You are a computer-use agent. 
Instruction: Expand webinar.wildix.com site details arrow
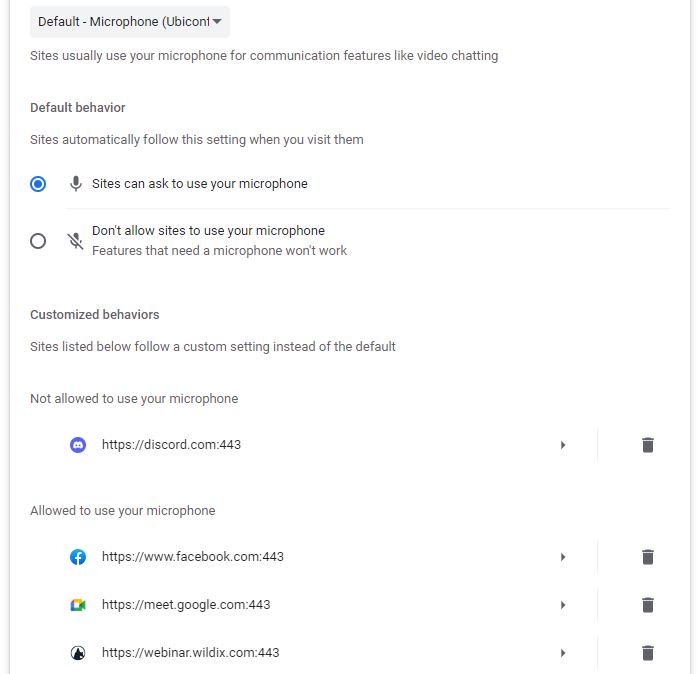(563, 653)
